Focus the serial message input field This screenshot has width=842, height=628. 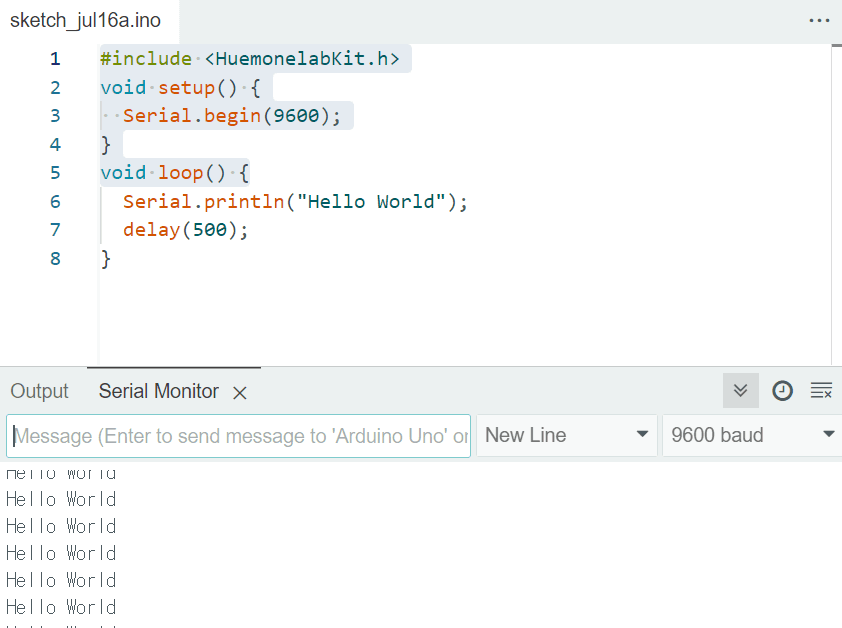click(240, 436)
